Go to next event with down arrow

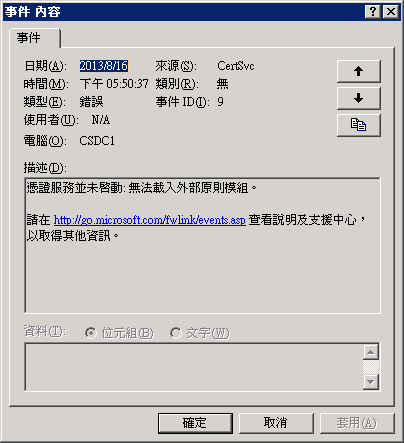359,98
